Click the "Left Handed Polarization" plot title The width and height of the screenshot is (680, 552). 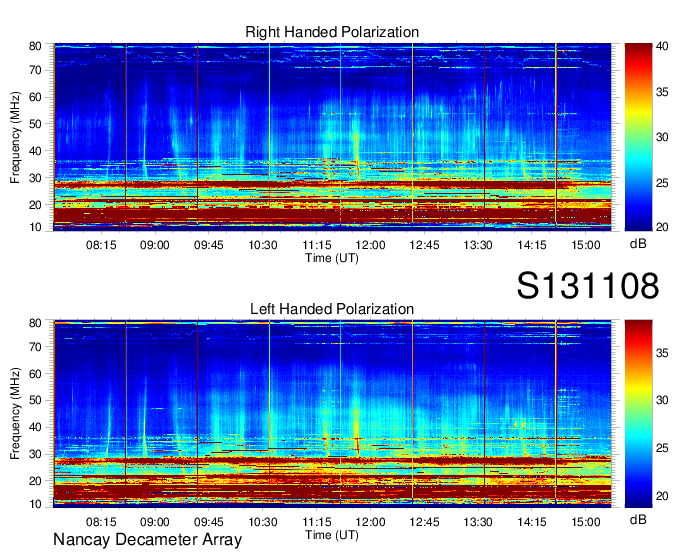[x=332, y=309]
